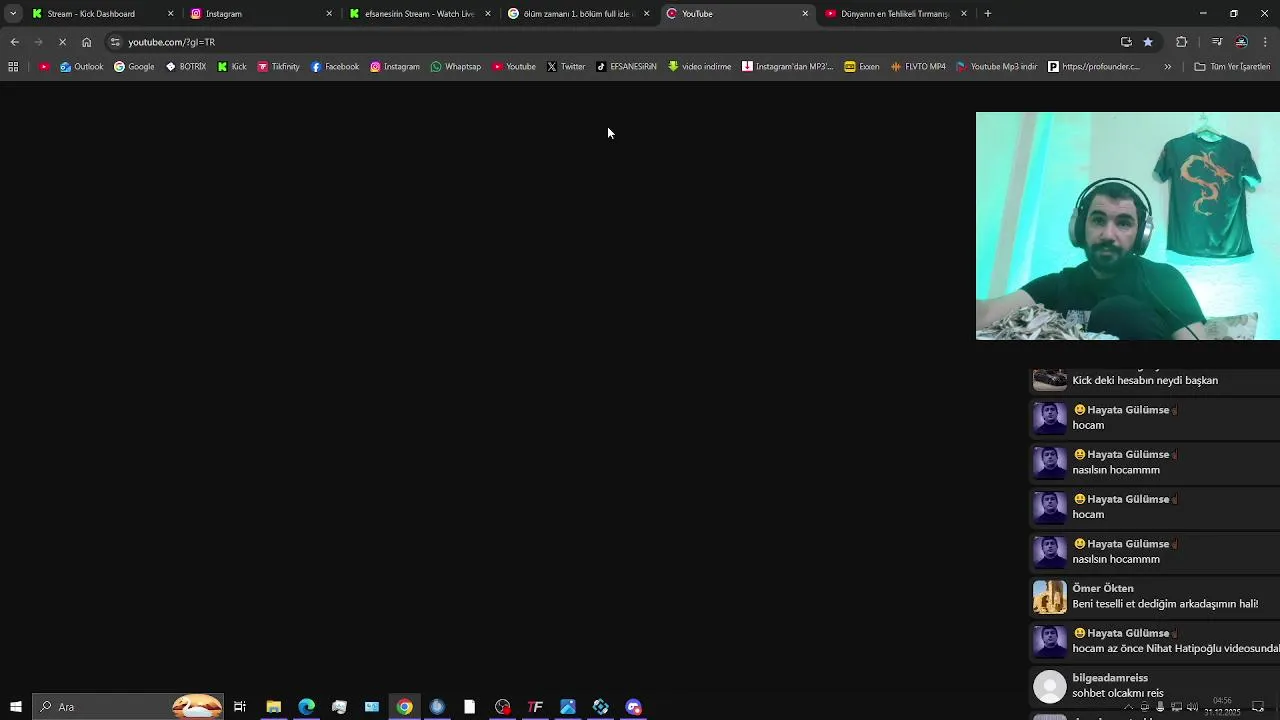Launch Microsoft Edge from the taskbar
Screen dimensions: 1280x720
306,707
